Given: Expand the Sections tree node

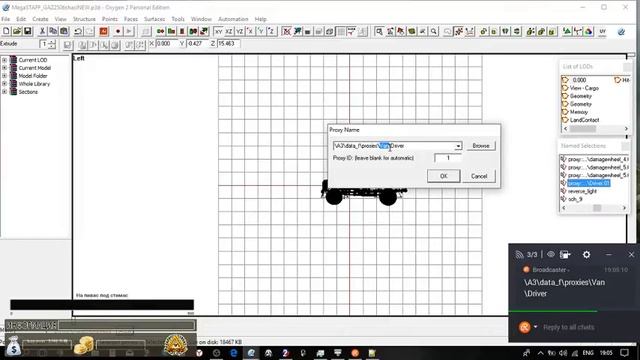Looking at the screenshot, I should coord(4,92).
